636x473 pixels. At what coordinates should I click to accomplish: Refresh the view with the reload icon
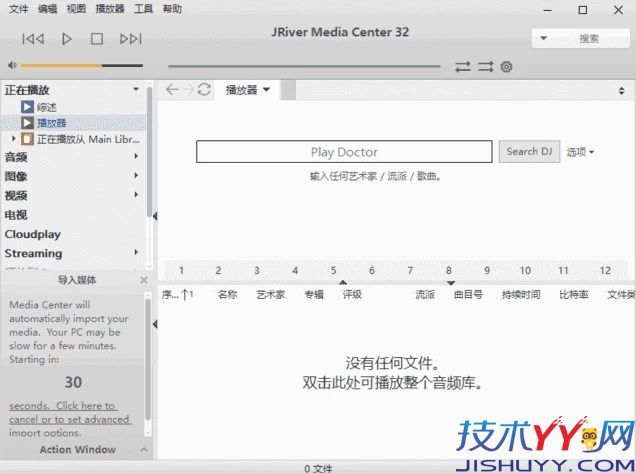coord(204,89)
